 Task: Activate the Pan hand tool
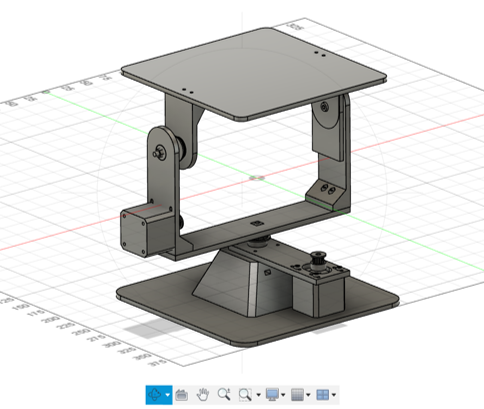tap(203, 395)
